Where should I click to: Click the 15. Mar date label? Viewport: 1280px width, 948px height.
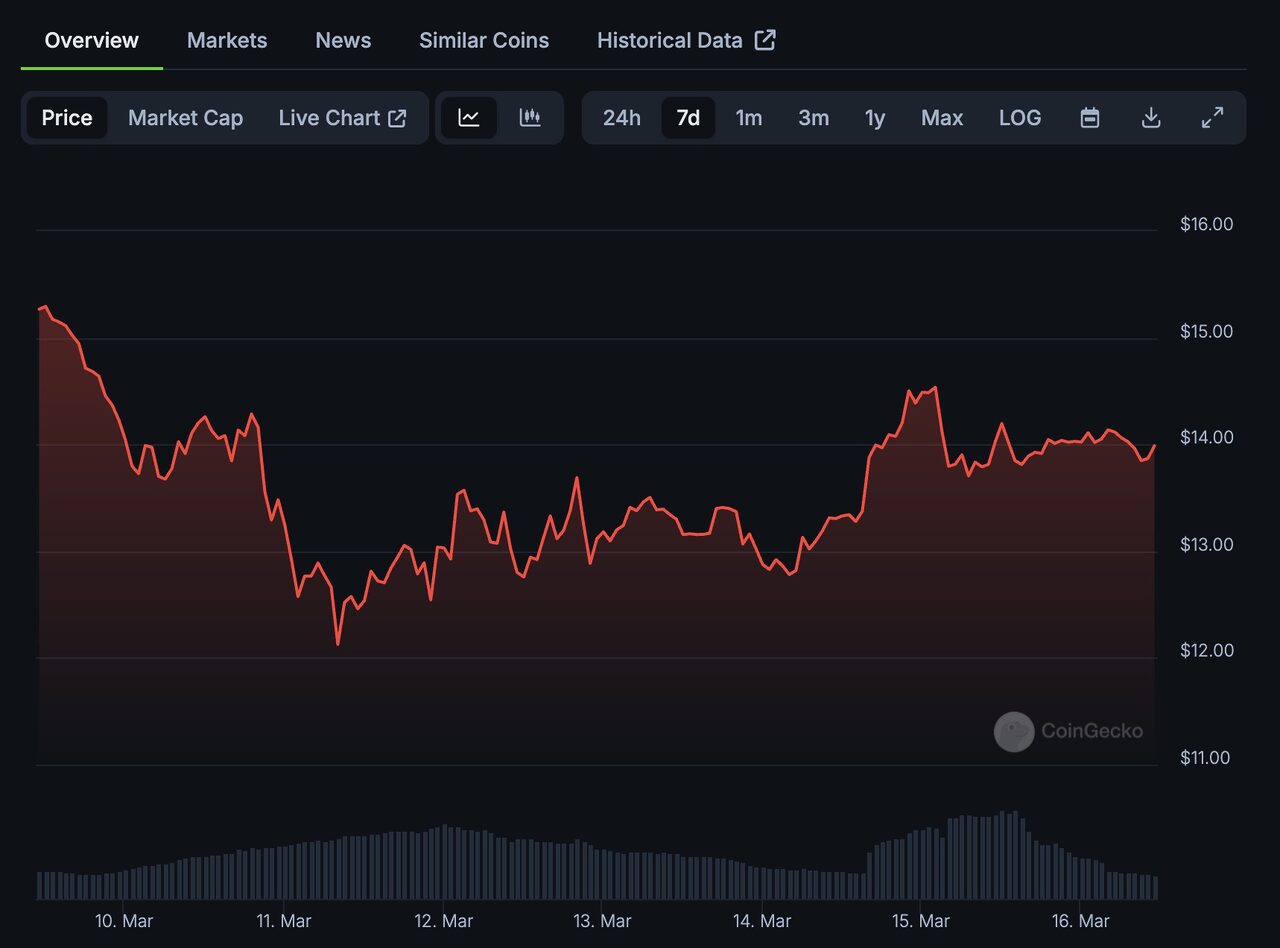pyautogui.click(x=921, y=921)
